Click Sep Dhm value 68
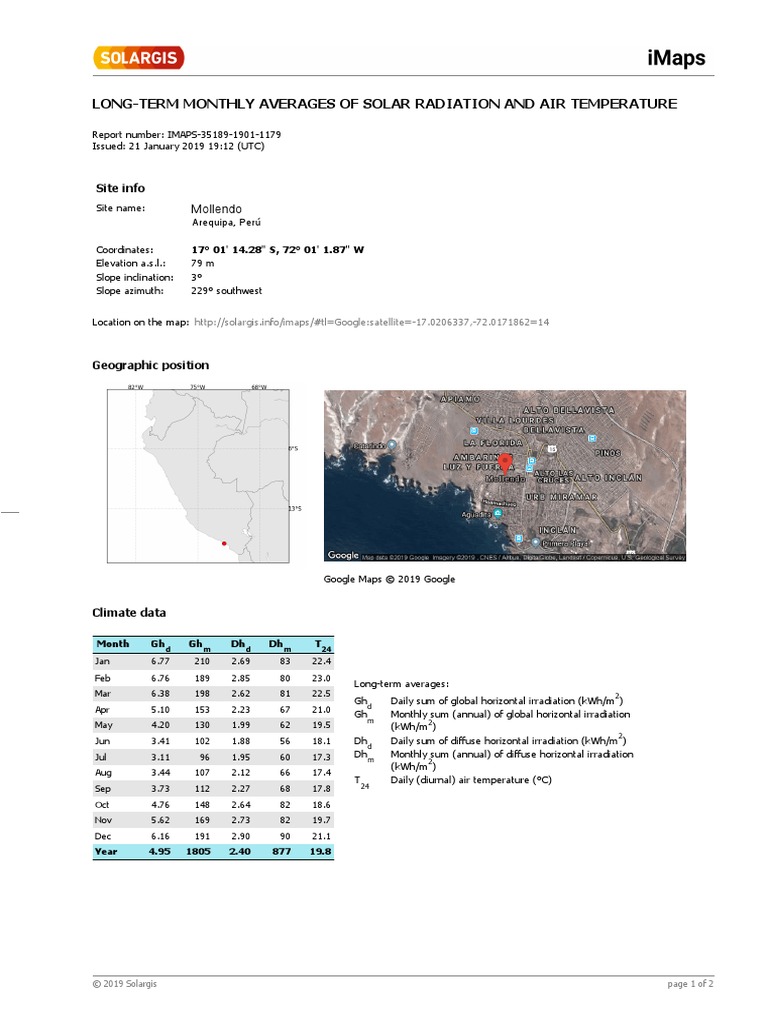The width and height of the screenshot is (768, 1024). coord(285,788)
